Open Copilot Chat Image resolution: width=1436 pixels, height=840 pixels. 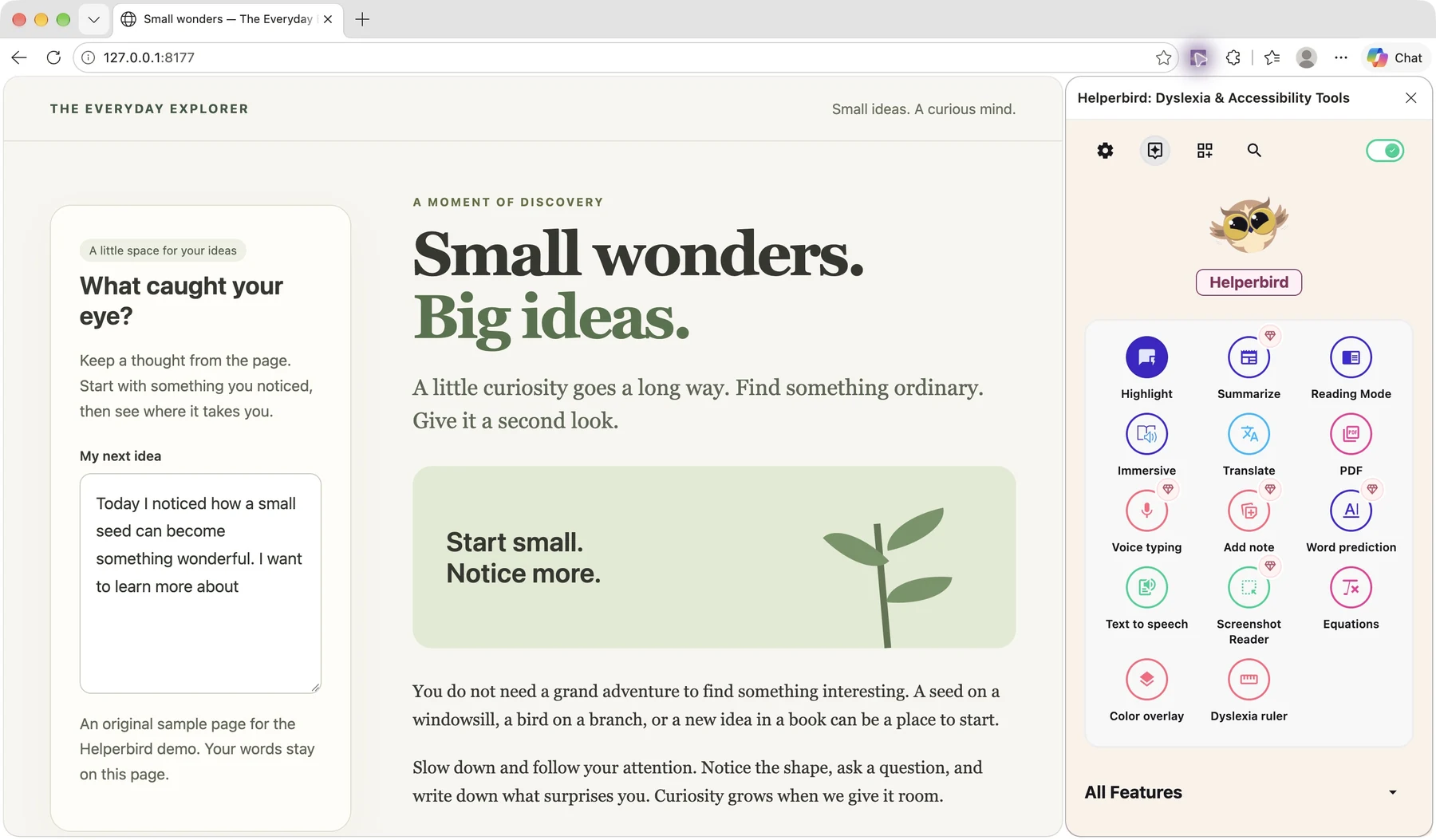click(1395, 57)
